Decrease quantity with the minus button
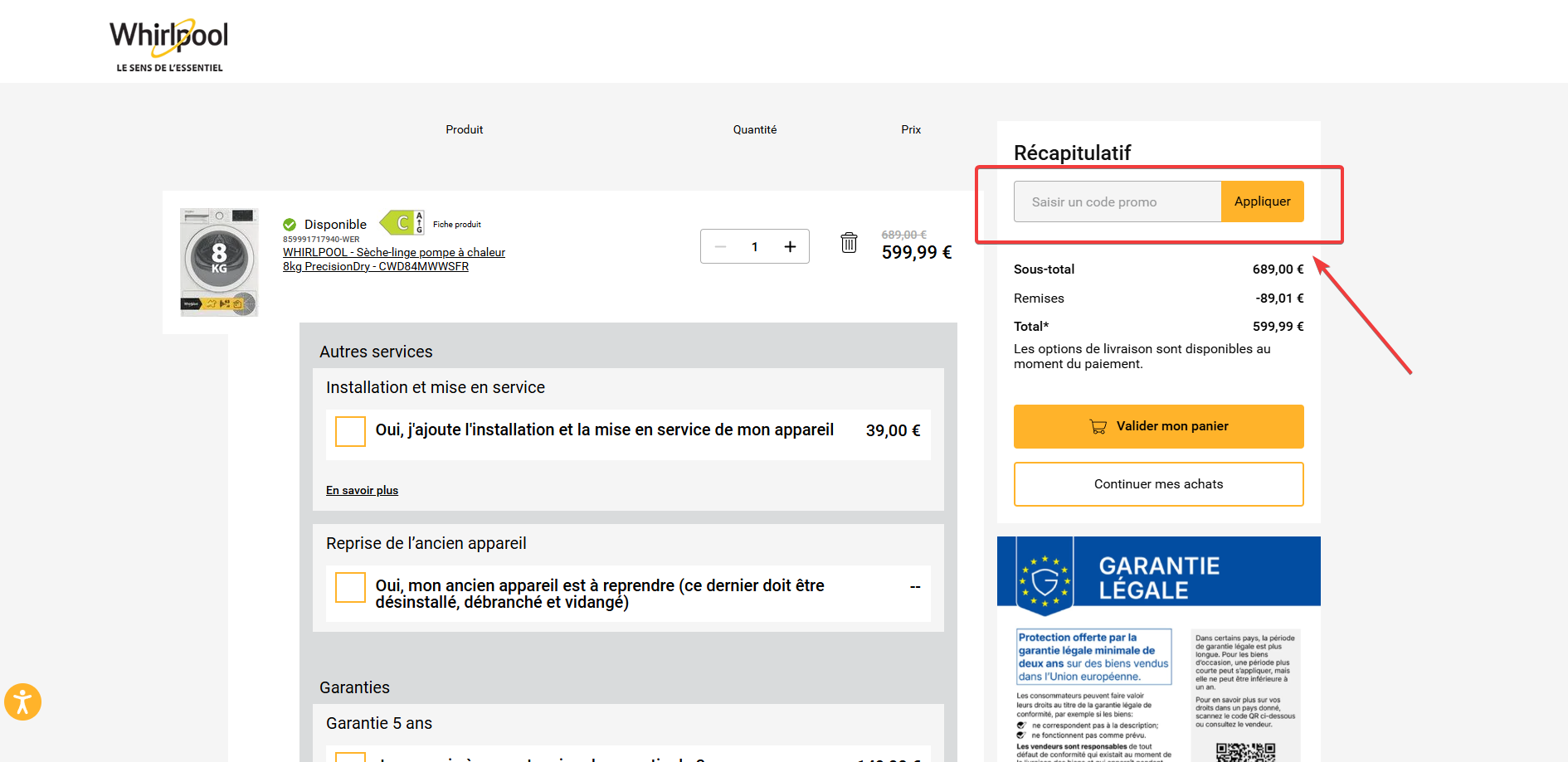Image resolution: width=1568 pixels, height=762 pixels. (x=720, y=246)
